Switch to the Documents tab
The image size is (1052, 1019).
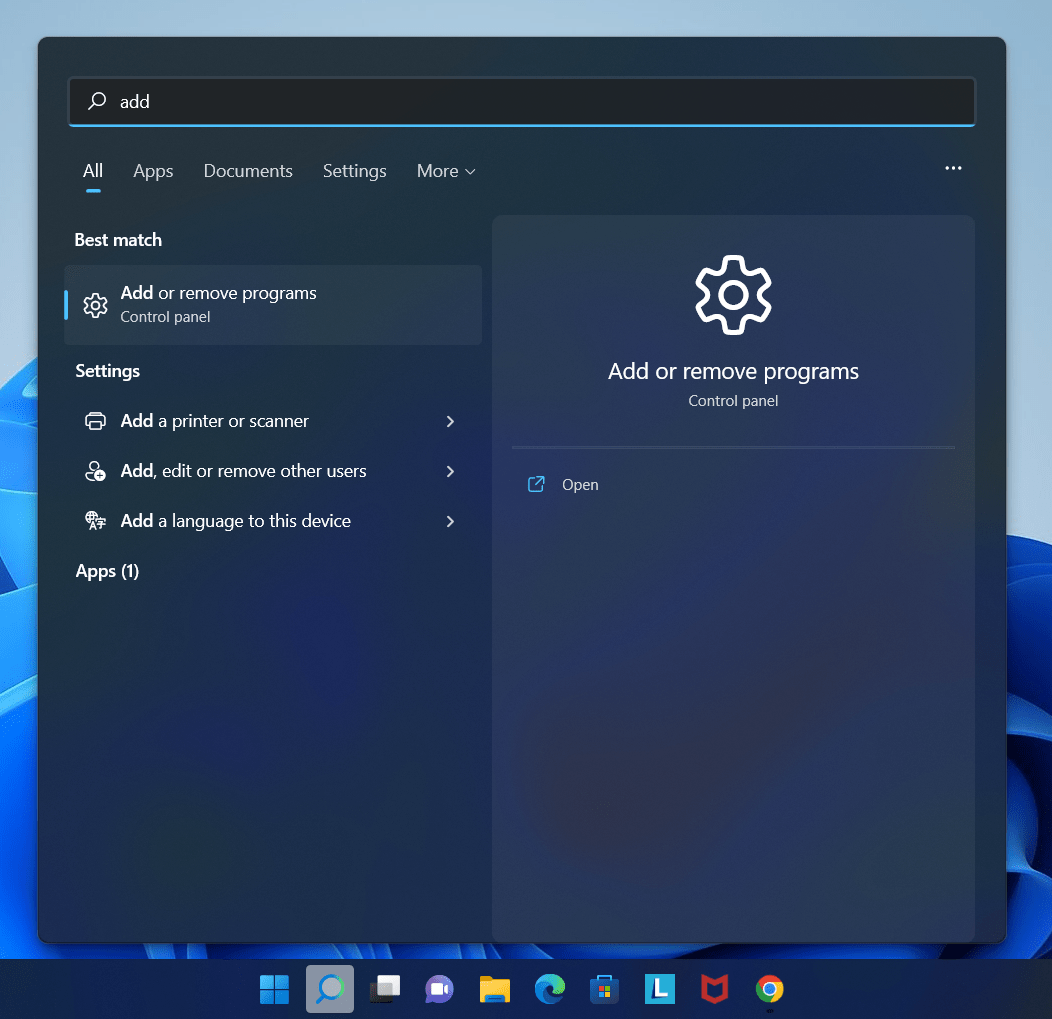click(247, 171)
